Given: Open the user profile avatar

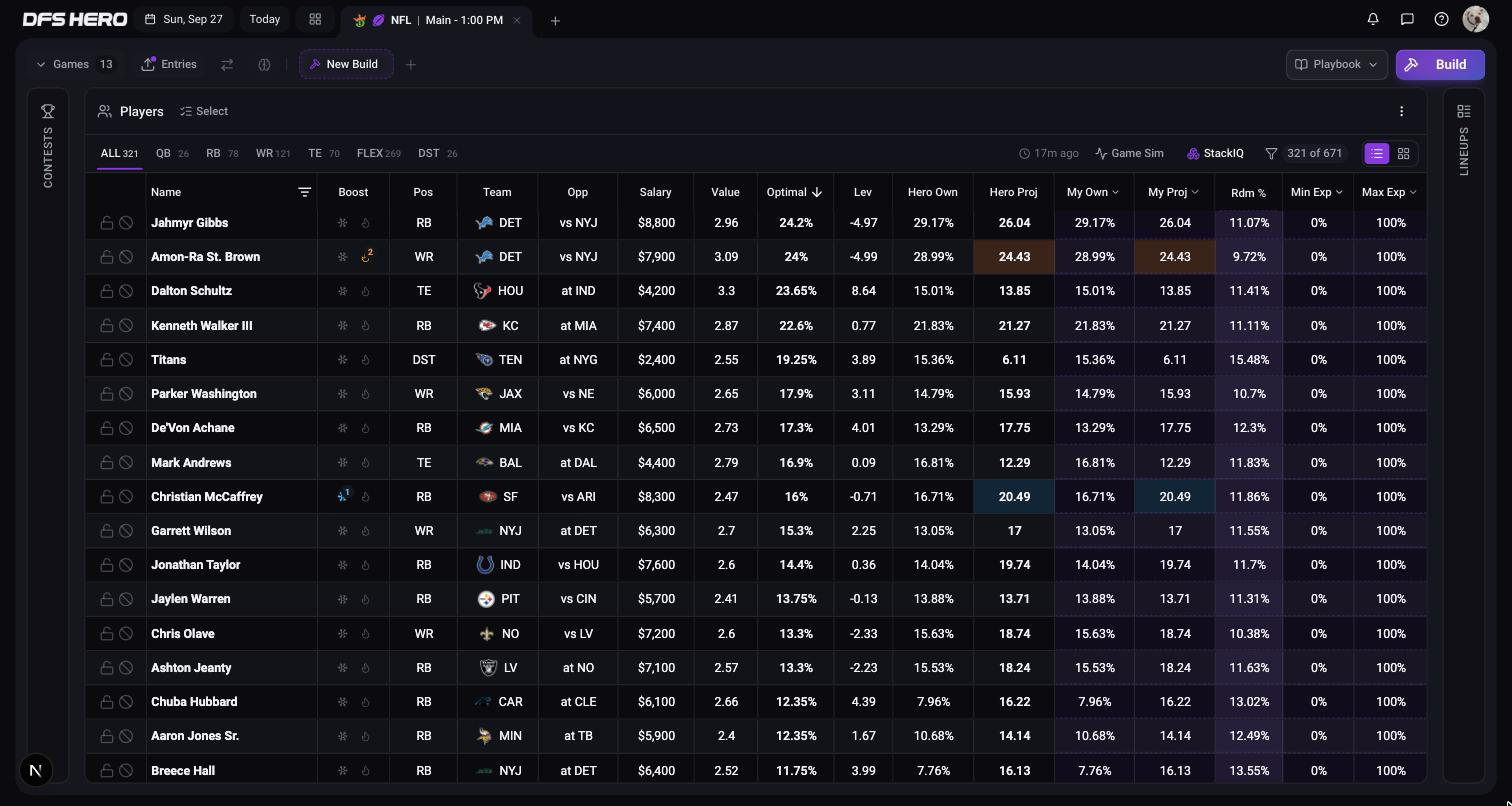Looking at the screenshot, I should pyautogui.click(x=1475, y=19).
